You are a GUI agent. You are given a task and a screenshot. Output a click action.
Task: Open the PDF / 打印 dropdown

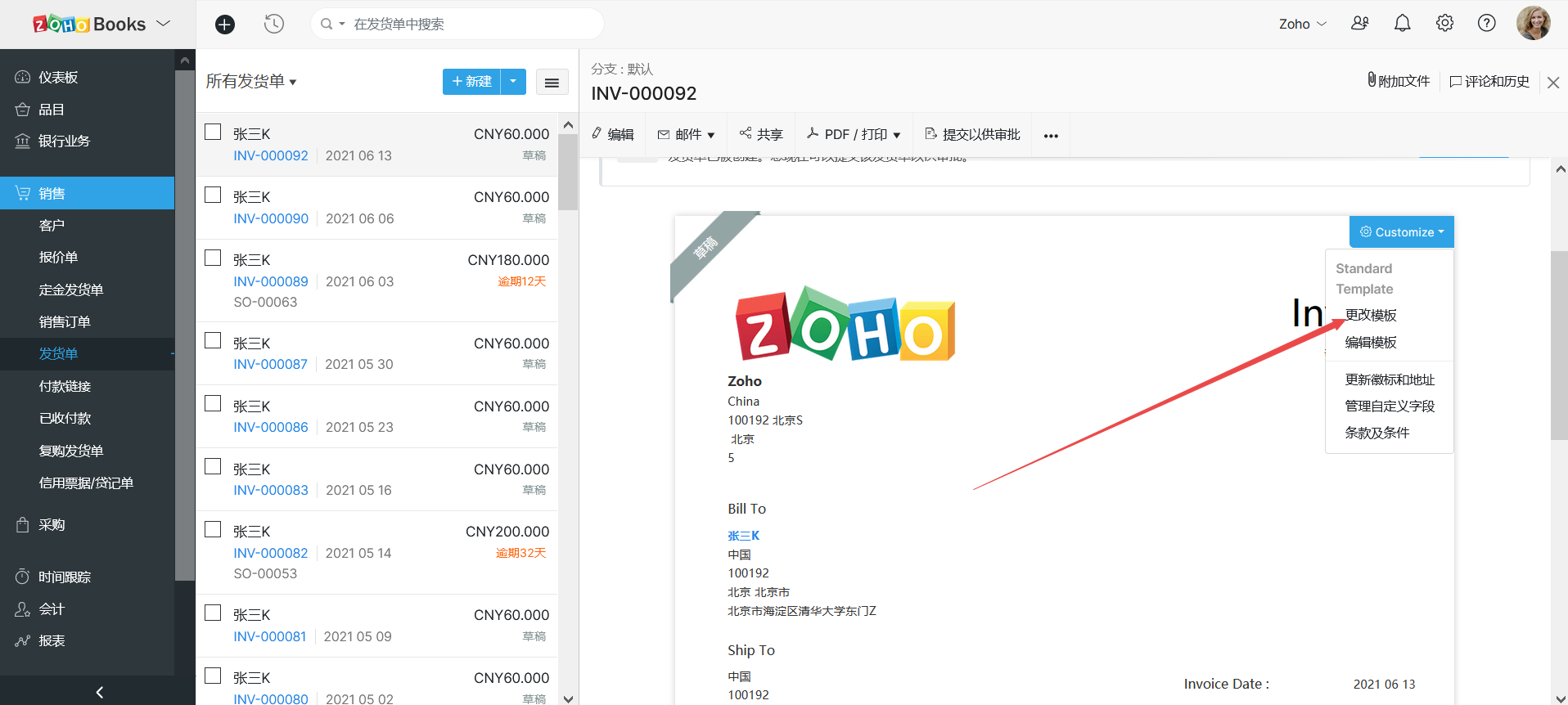click(854, 135)
